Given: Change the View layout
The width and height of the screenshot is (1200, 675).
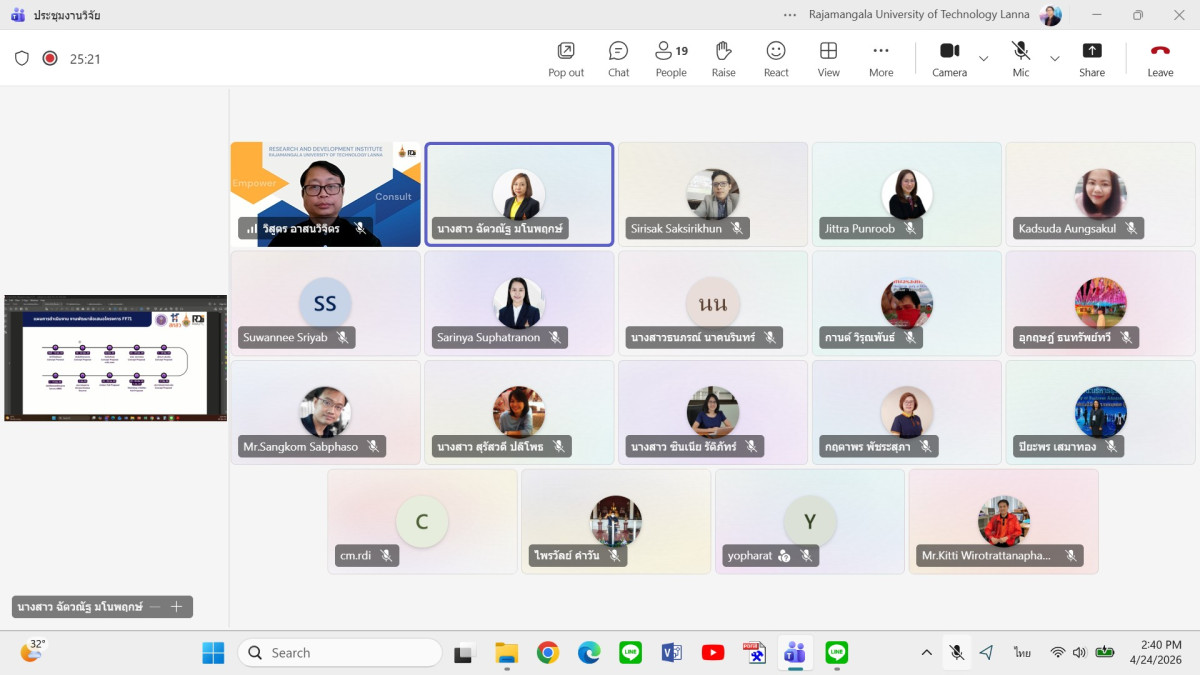Looking at the screenshot, I should (828, 58).
